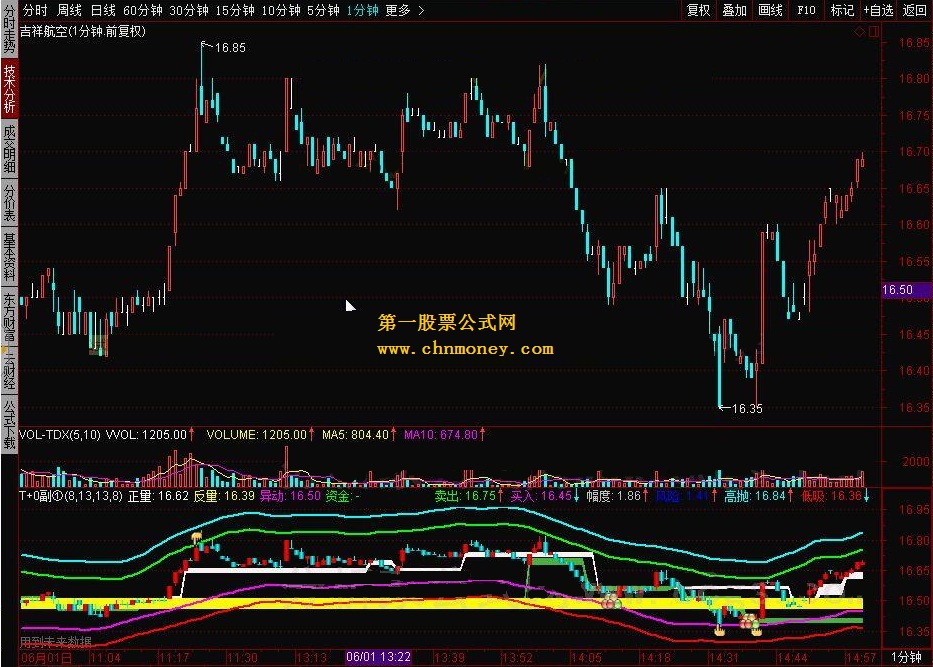
Task: Open the 画线 drawing tools
Action: [771, 10]
